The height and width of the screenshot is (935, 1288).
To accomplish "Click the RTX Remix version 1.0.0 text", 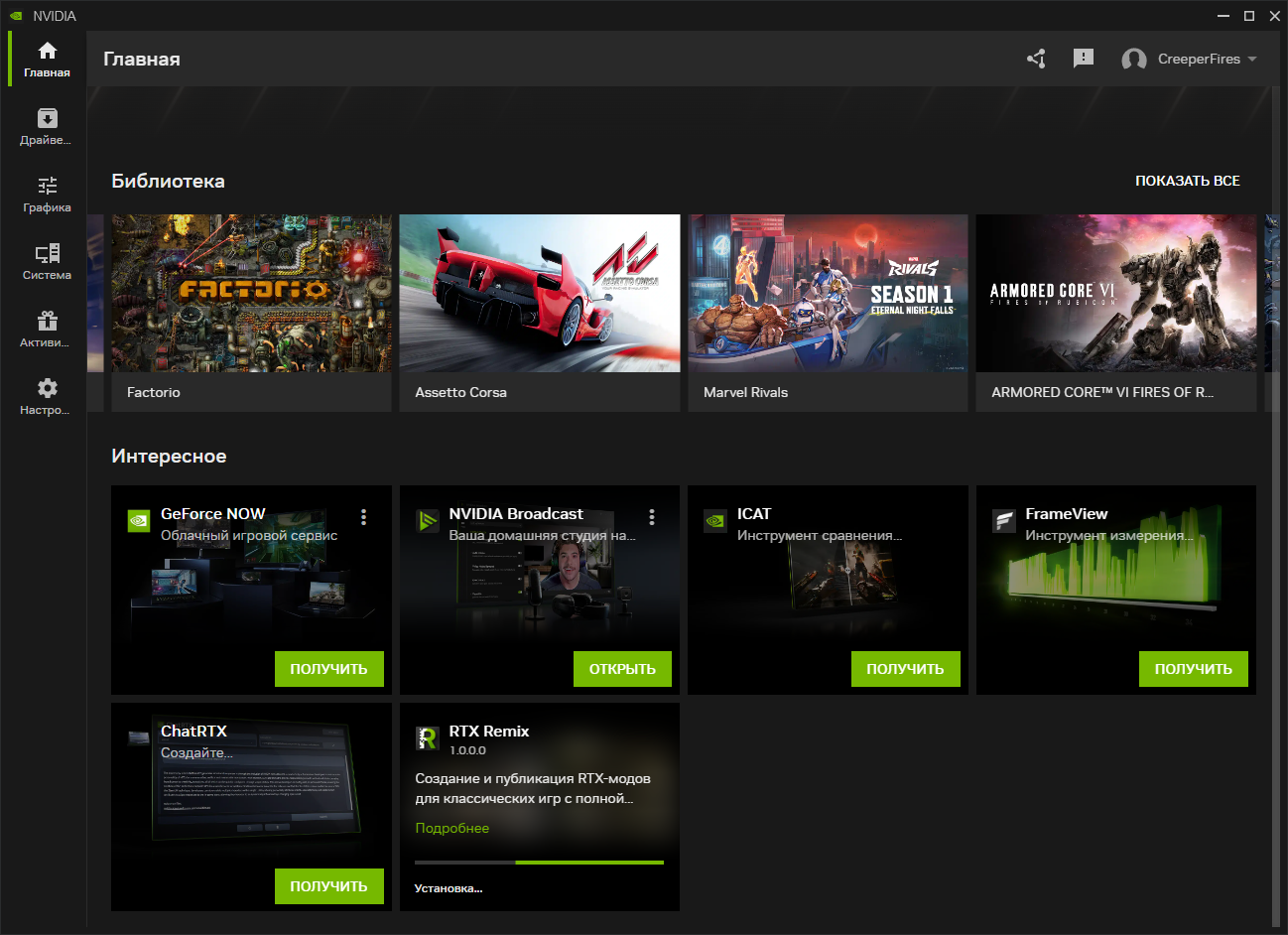I will click(x=467, y=750).
